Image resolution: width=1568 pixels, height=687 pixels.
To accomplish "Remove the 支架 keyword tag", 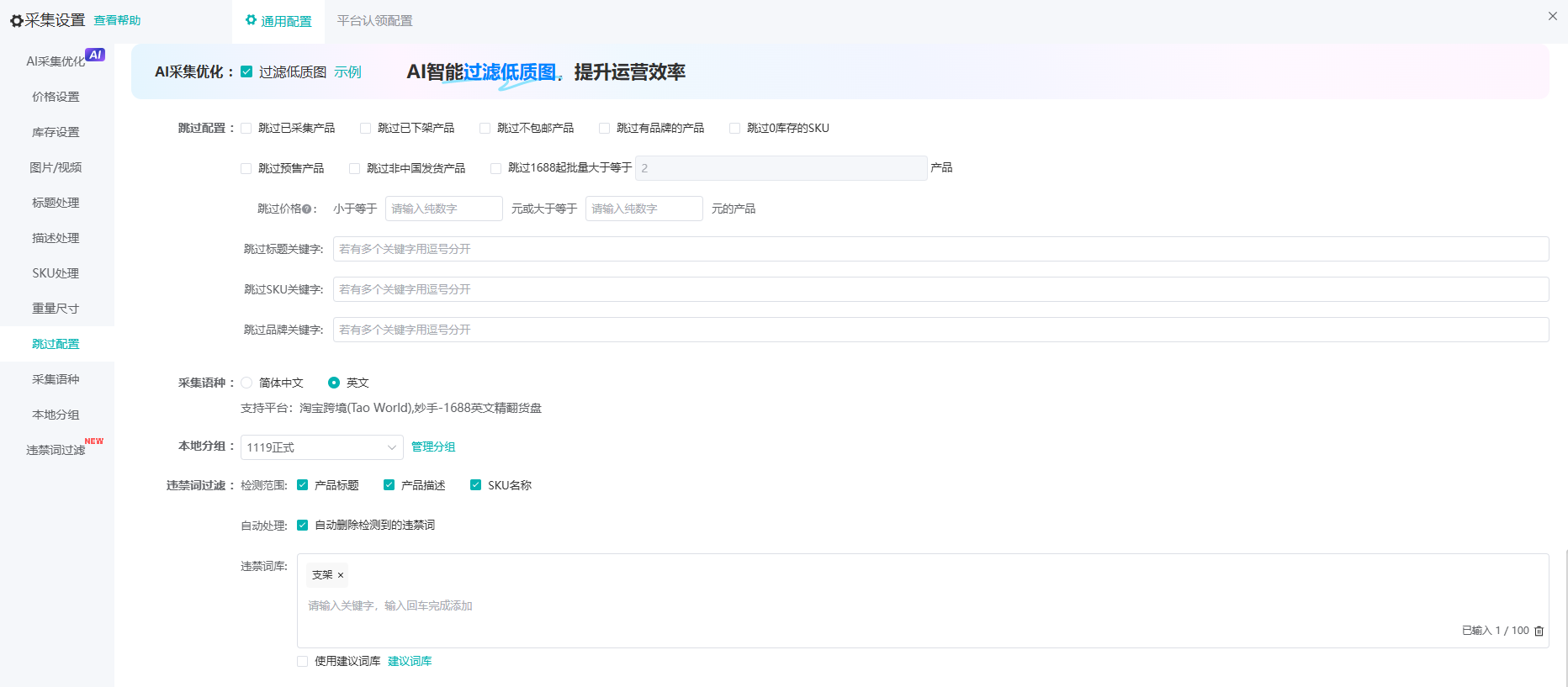I will [x=341, y=575].
